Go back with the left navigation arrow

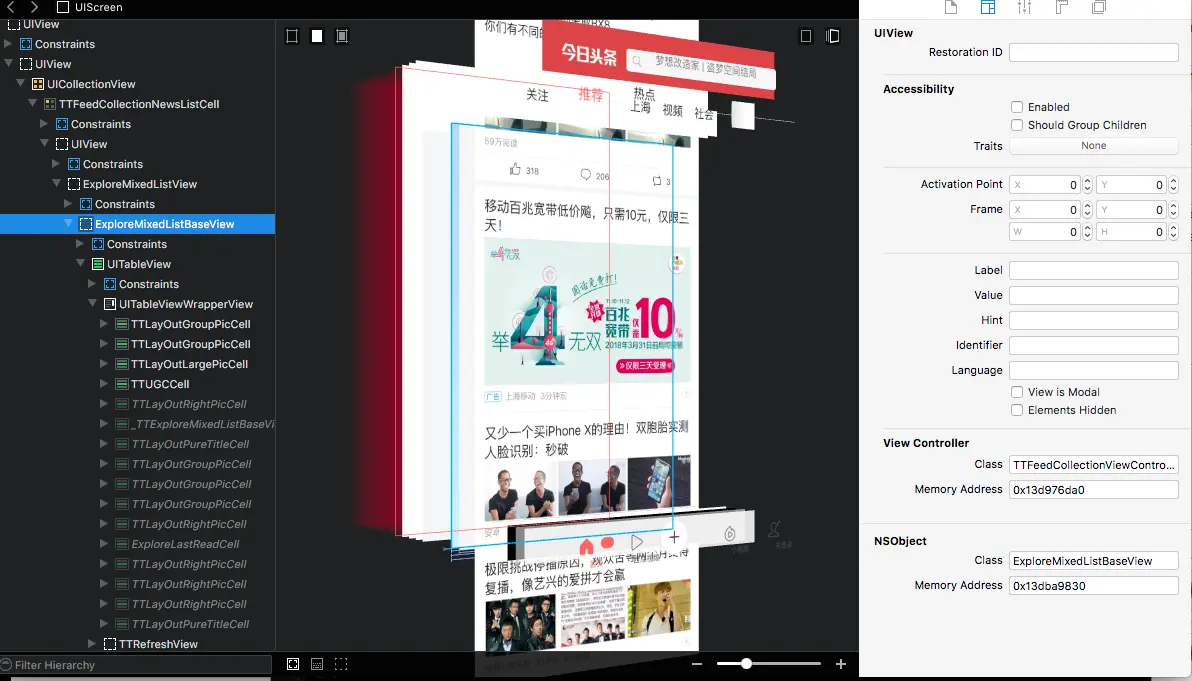tap(11, 7)
